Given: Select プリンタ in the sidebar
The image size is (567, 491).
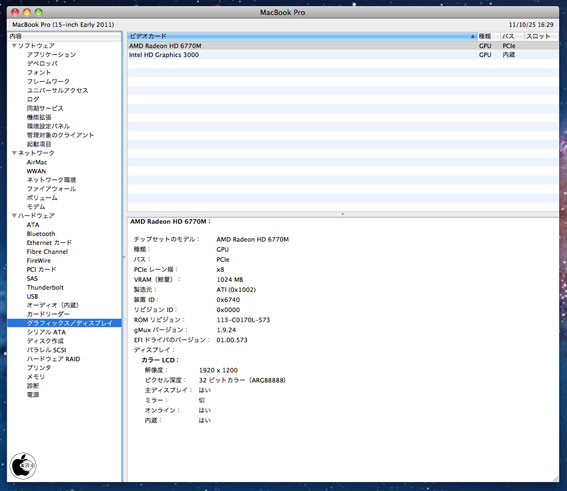Looking at the screenshot, I should [39, 368].
